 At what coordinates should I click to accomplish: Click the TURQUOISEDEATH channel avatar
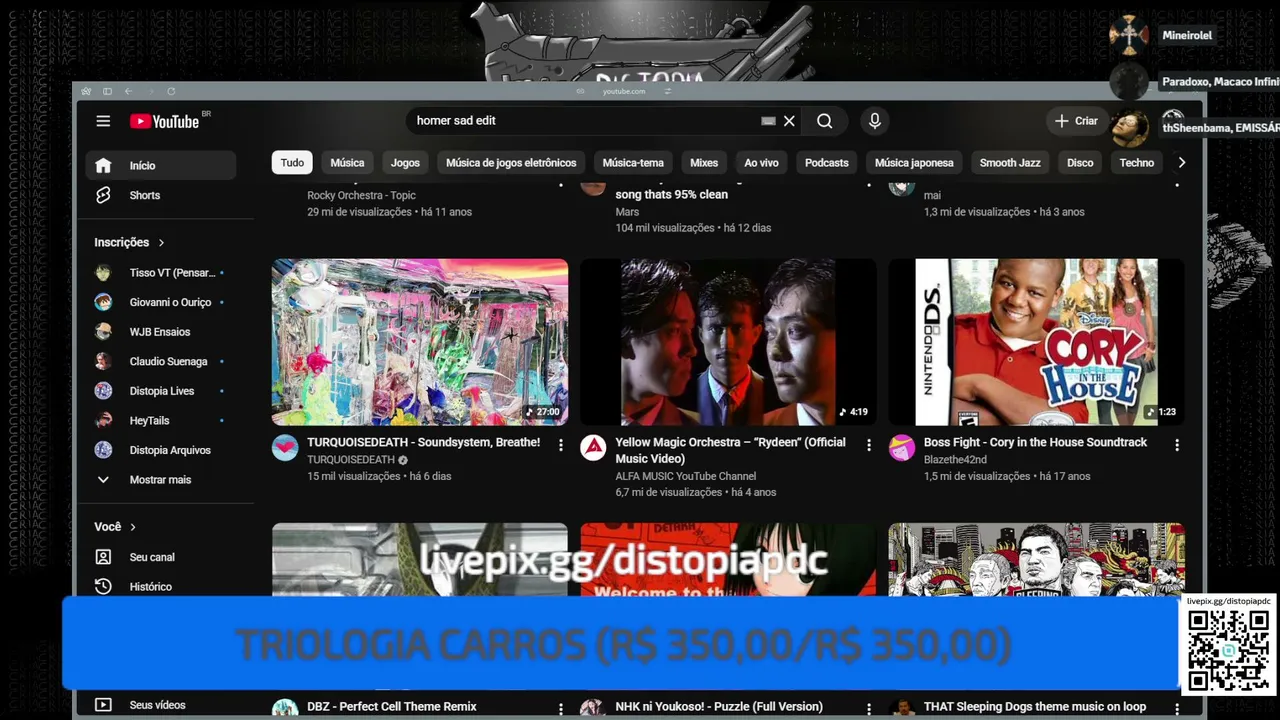pyautogui.click(x=285, y=447)
